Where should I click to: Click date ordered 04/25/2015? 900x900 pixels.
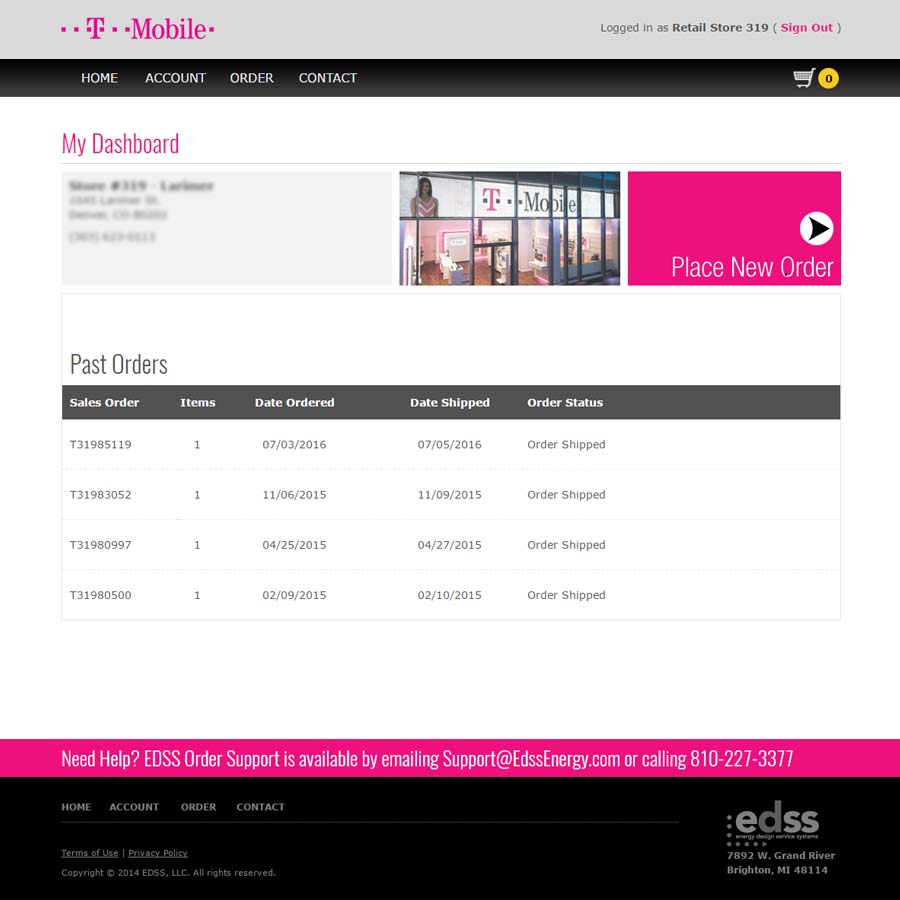click(x=294, y=545)
